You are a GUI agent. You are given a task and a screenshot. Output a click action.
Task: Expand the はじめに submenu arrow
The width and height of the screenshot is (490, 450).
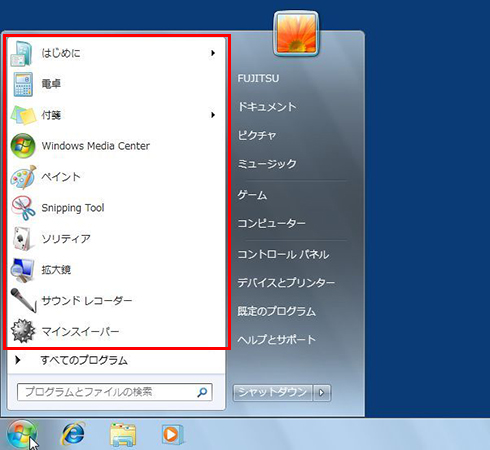(213, 53)
